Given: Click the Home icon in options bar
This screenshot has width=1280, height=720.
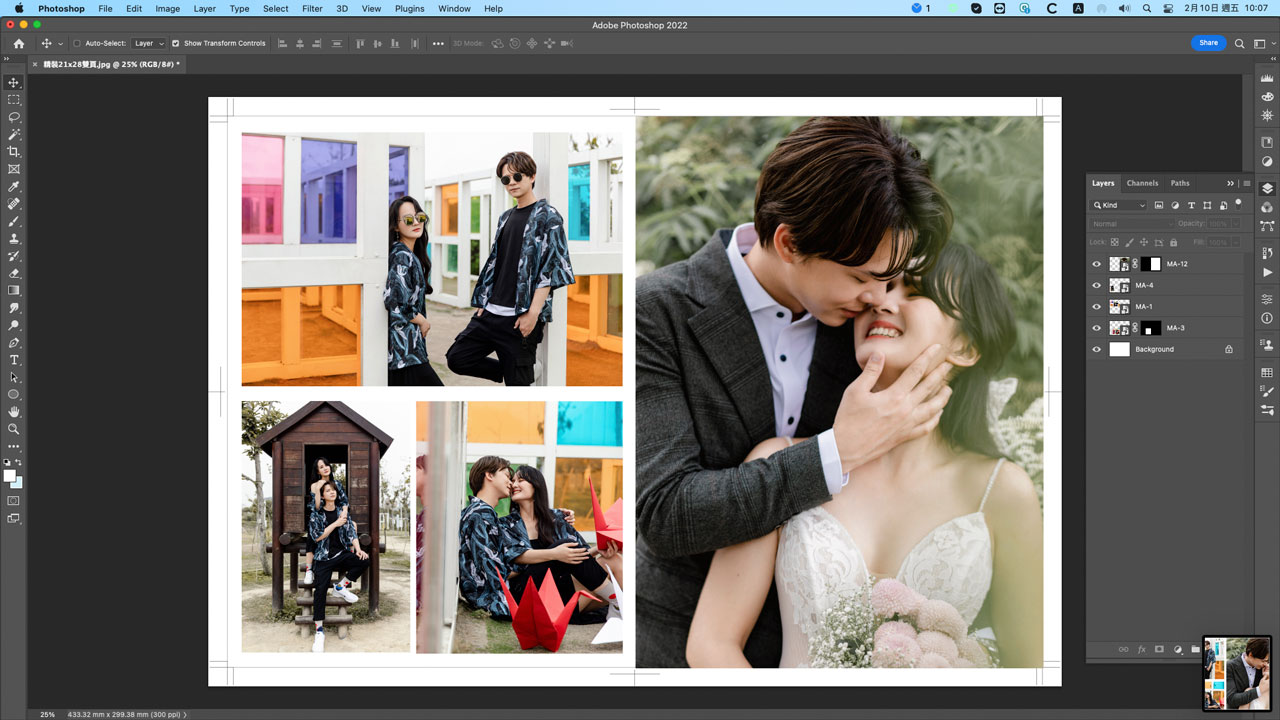Looking at the screenshot, I should pyautogui.click(x=19, y=44).
